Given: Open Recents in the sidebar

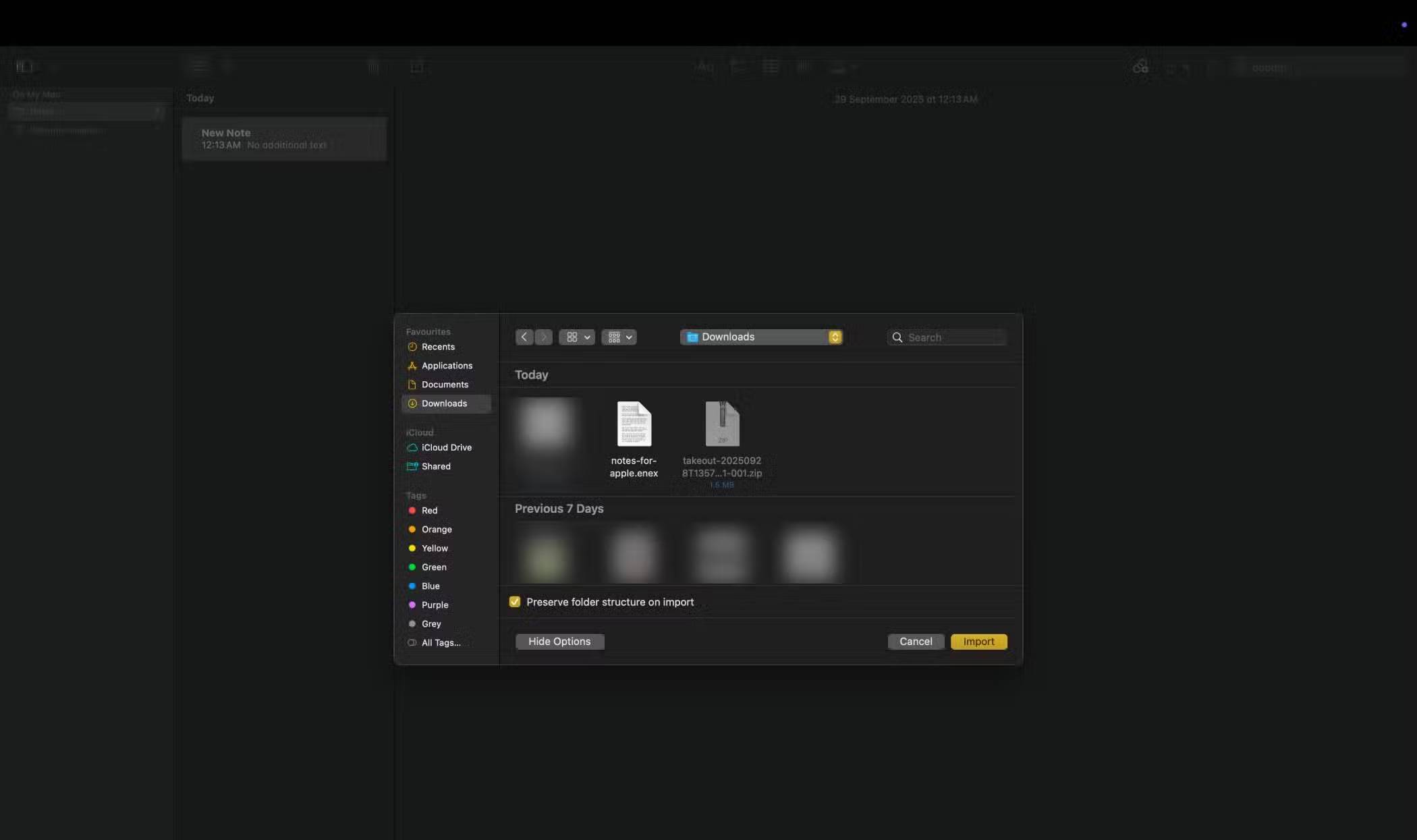Looking at the screenshot, I should pos(438,347).
